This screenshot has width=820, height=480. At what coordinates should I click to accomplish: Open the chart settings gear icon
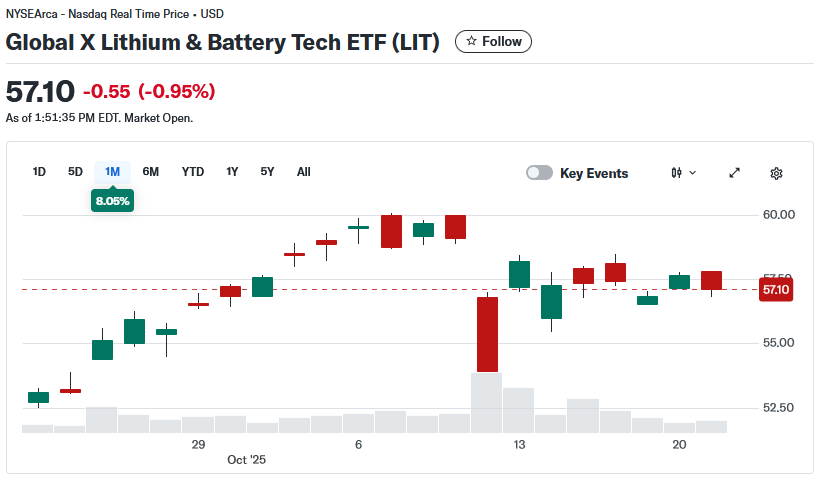[x=776, y=173]
